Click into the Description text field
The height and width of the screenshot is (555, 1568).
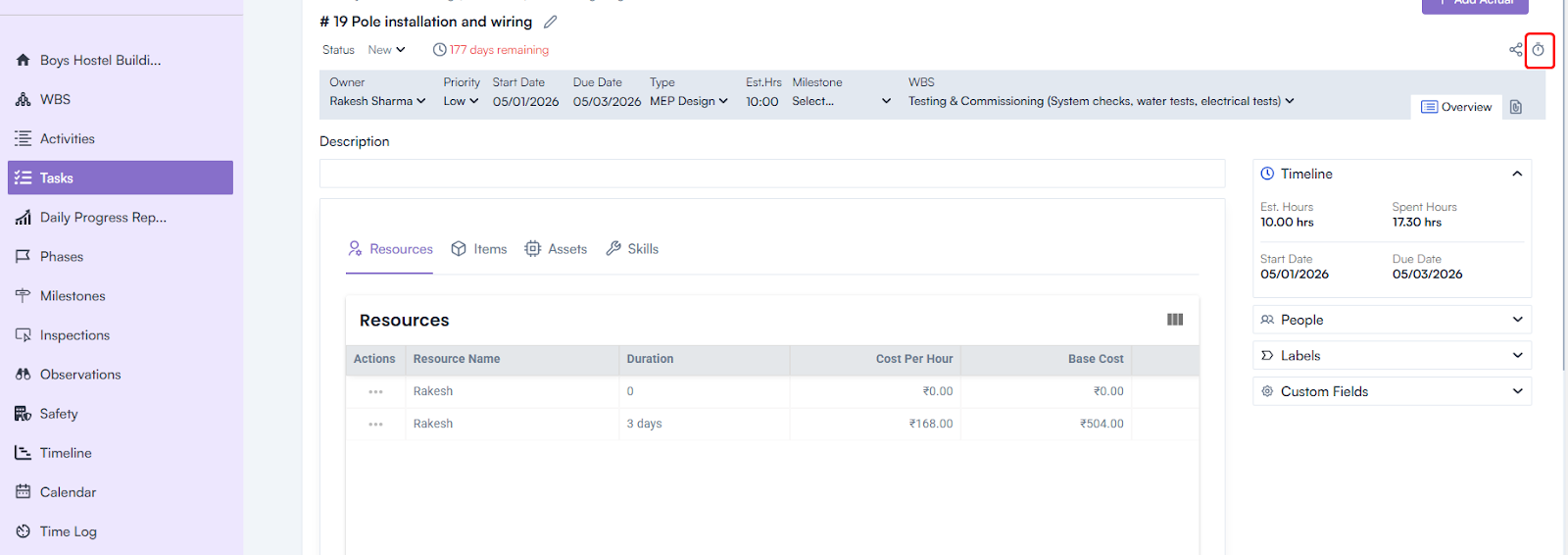tap(771, 174)
